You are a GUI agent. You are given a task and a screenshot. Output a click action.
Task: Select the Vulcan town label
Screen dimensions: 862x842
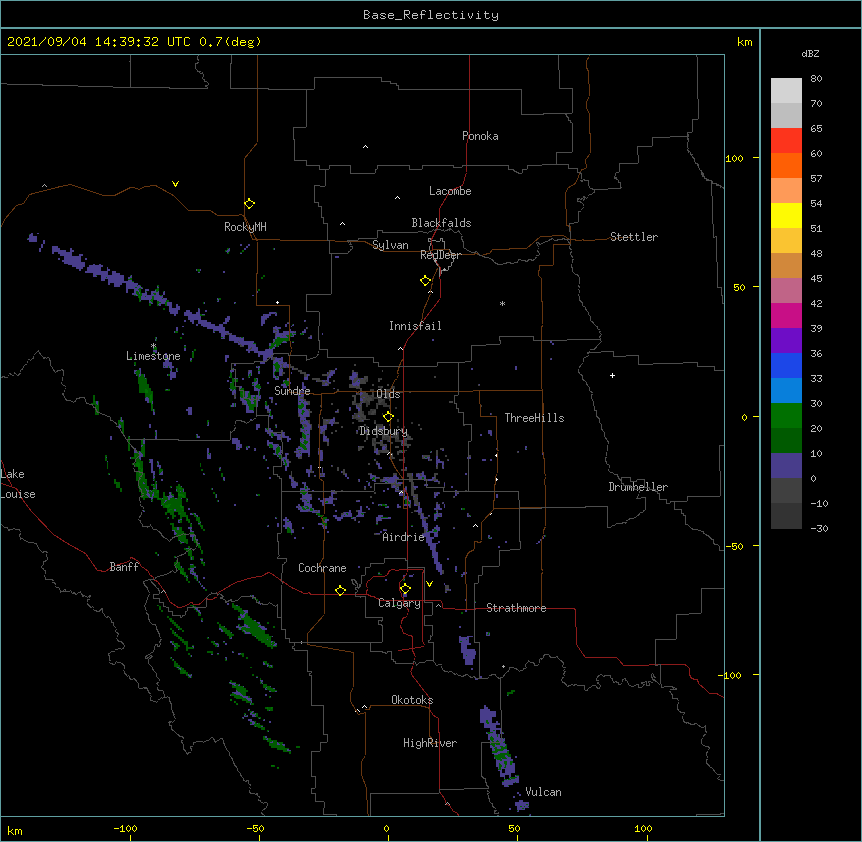point(543,792)
